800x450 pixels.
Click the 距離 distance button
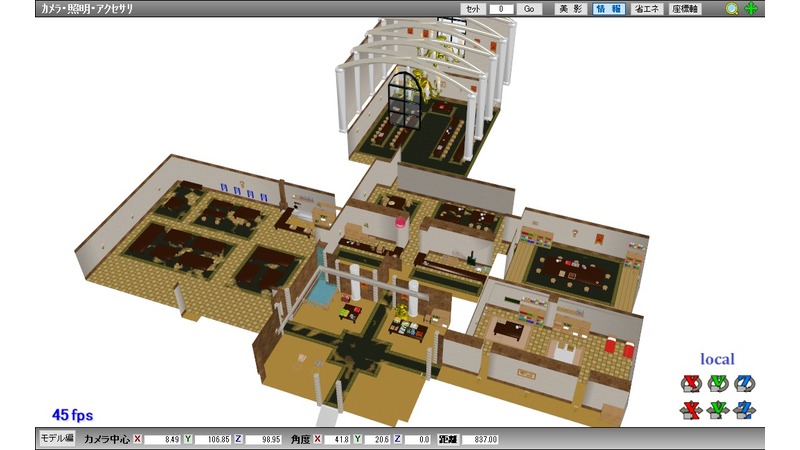coord(447,439)
